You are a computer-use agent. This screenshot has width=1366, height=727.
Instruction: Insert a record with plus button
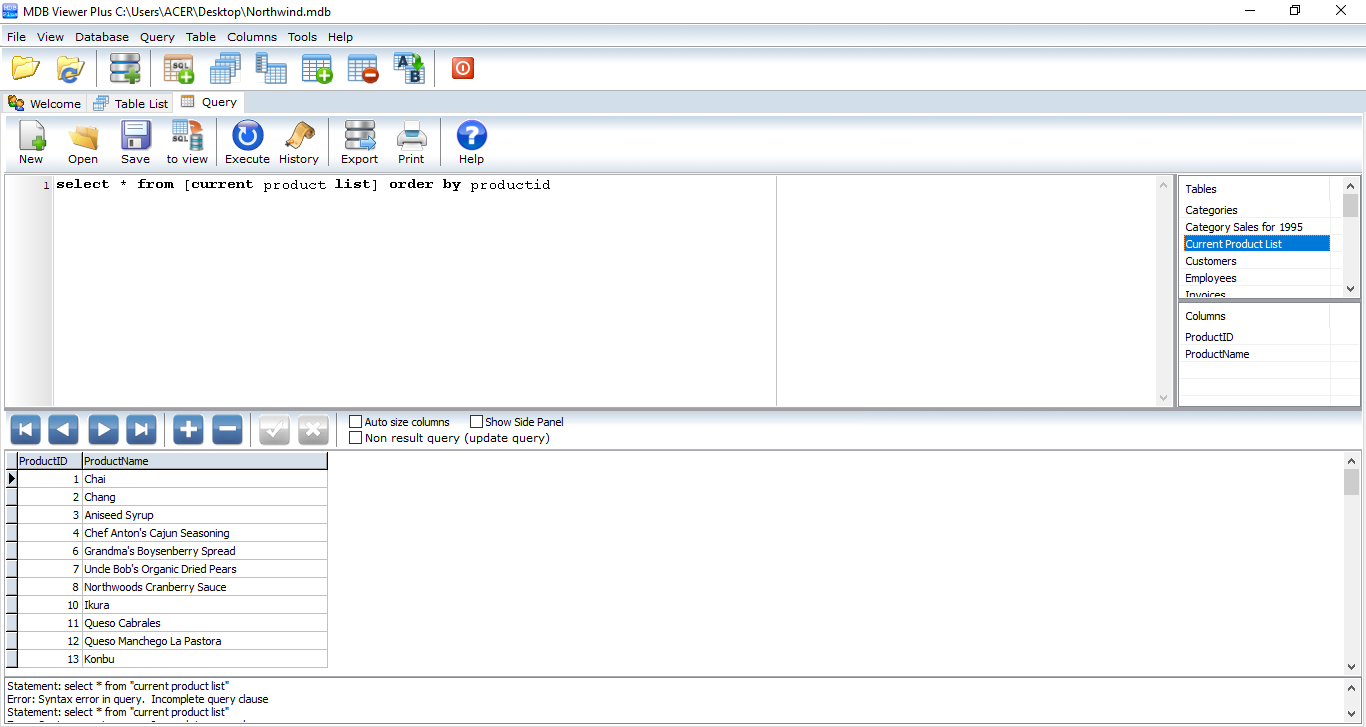pyautogui.click(x=188, y=430)
